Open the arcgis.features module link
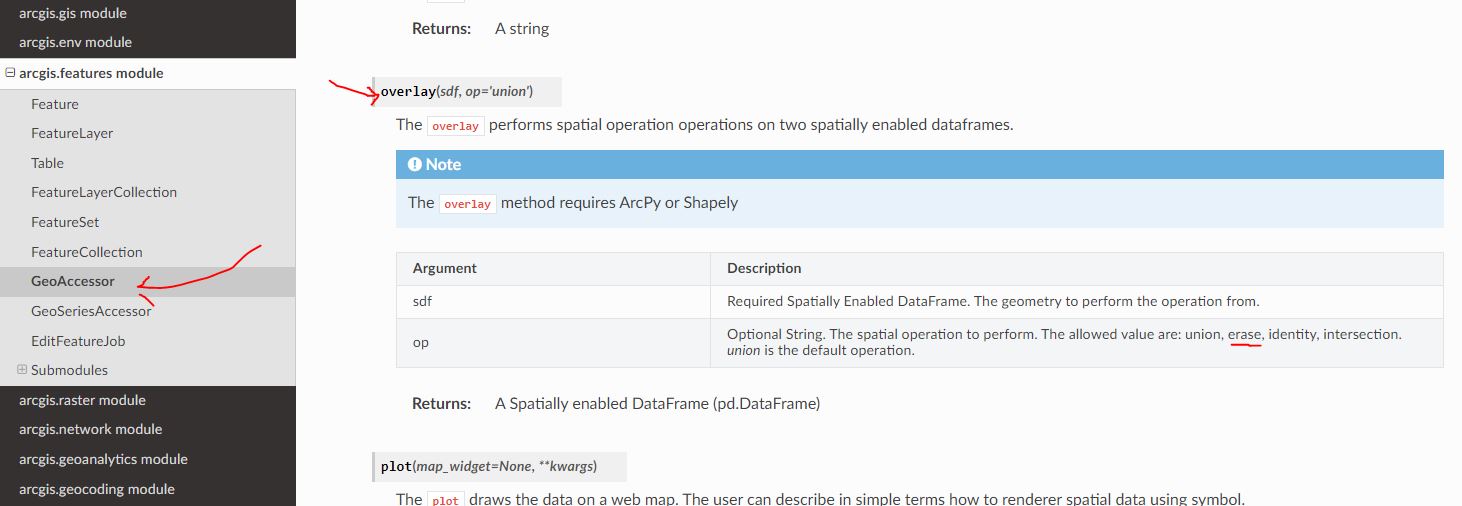The width and height of the screenshot is (1462, 506). (91, 73)
